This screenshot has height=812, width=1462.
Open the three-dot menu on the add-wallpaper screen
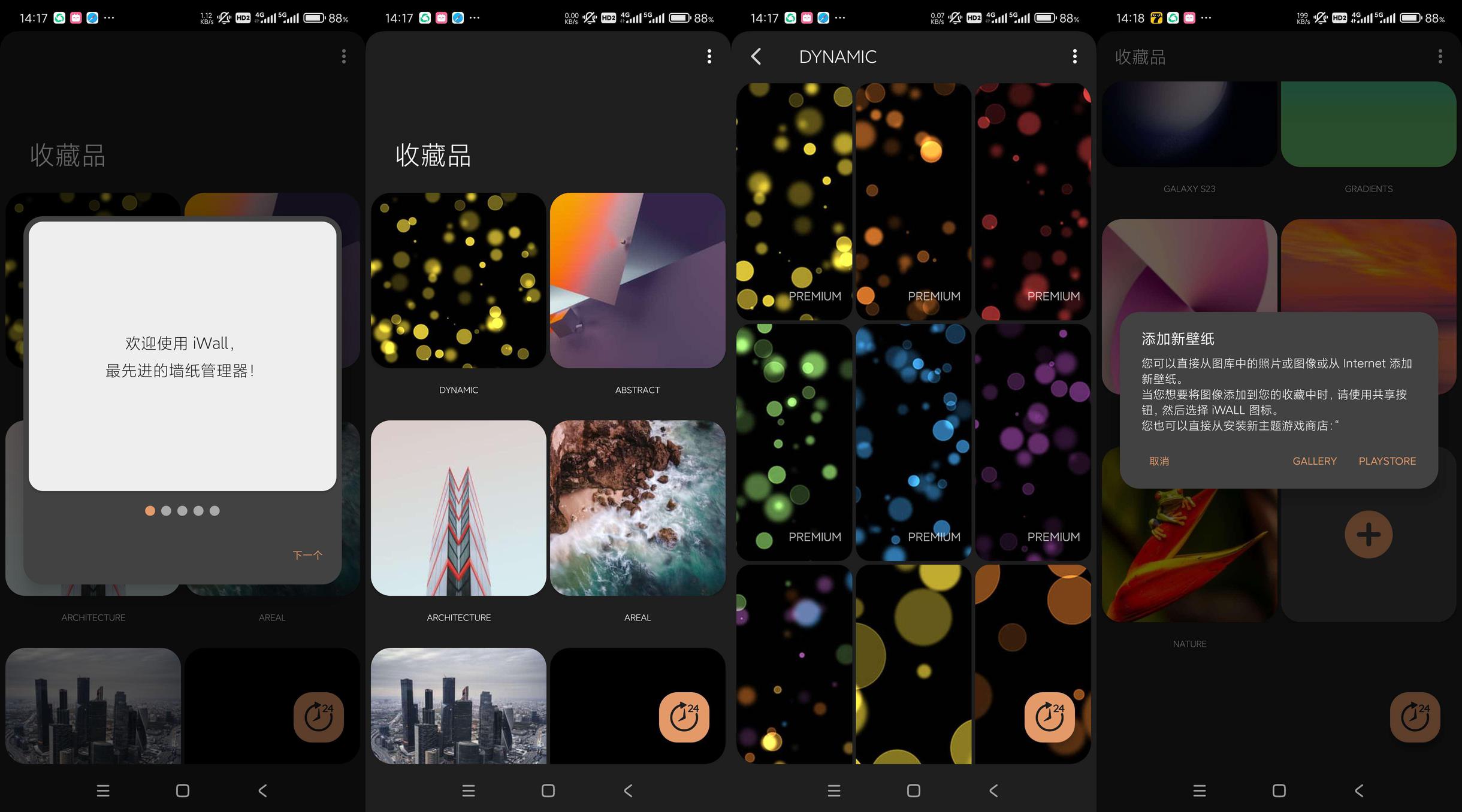tap(1440, 56)
